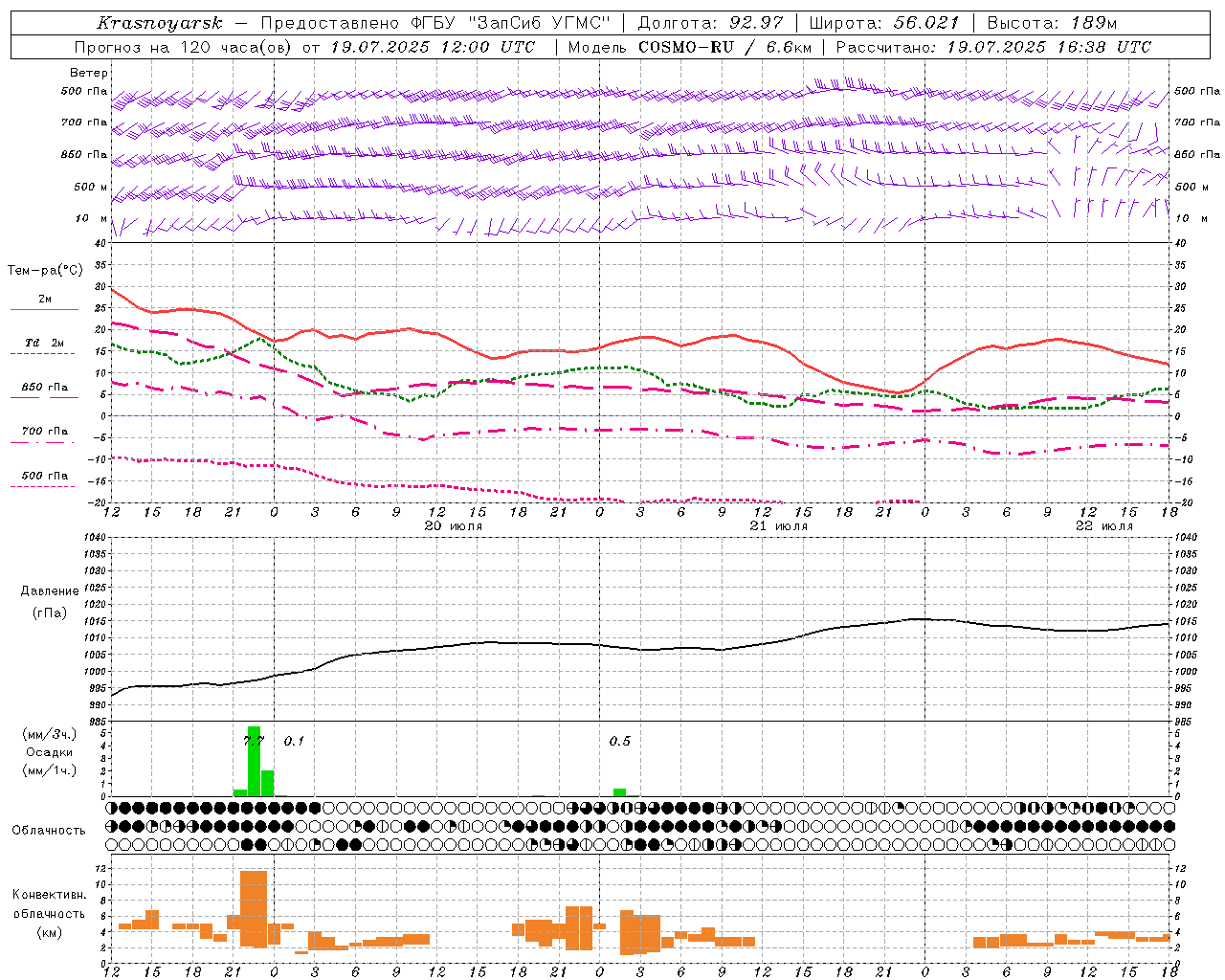Viewport: 1225px width, 980px height.
Task: Click the Давление pressure axis label
Action: pos(49,591)
